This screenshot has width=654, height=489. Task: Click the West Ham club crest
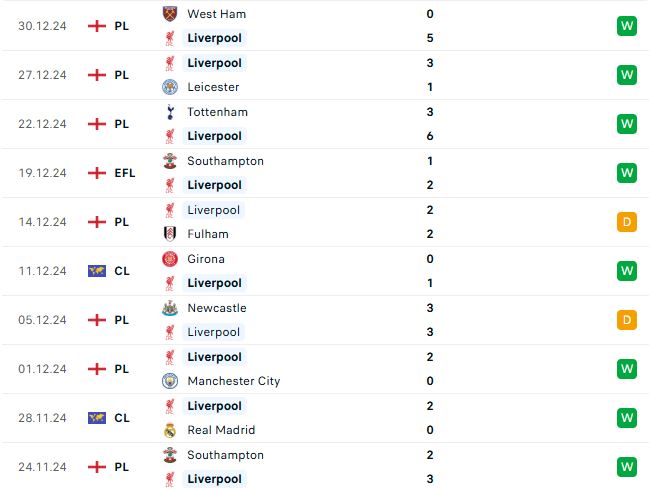tap(170, 14)
